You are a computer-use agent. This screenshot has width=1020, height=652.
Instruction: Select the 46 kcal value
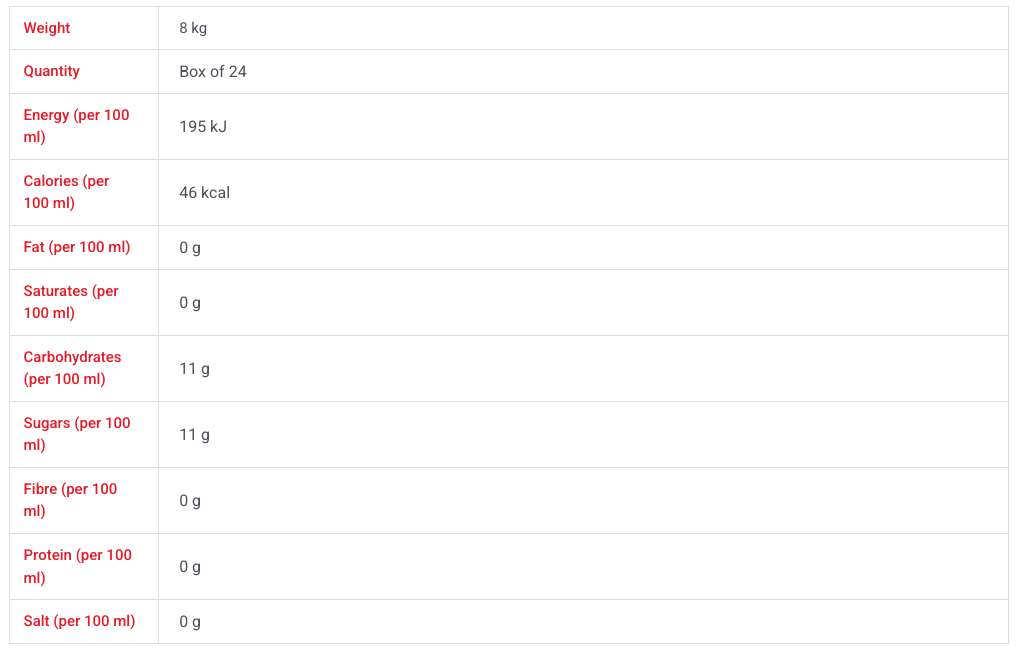204,193
